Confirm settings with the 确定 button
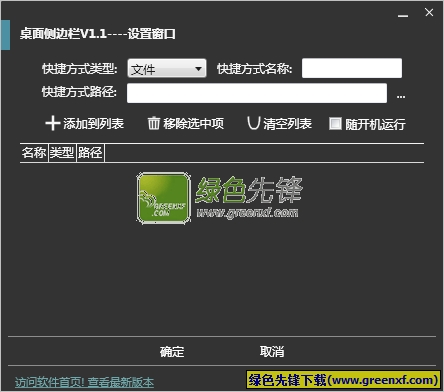The height and width of the screenshot is (392, 444). click(172, 352)
